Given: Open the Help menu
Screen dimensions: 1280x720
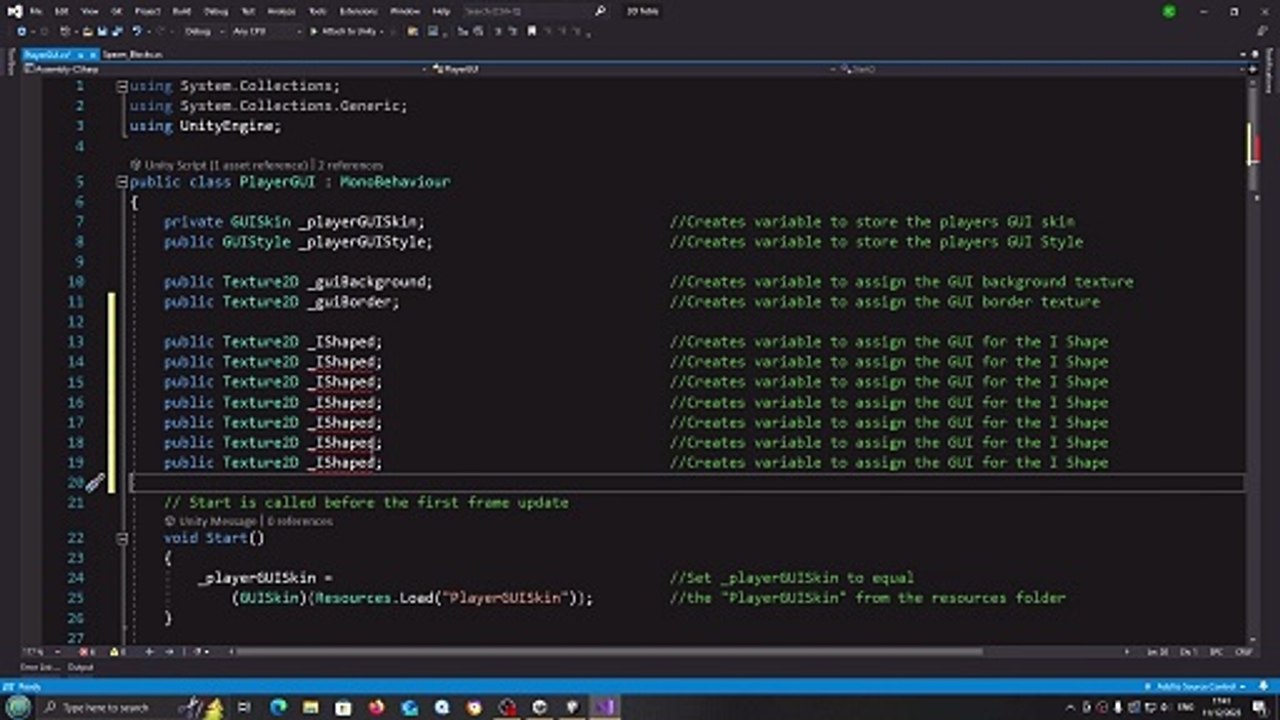Looking at the screenshot, I should pos(441,11).
